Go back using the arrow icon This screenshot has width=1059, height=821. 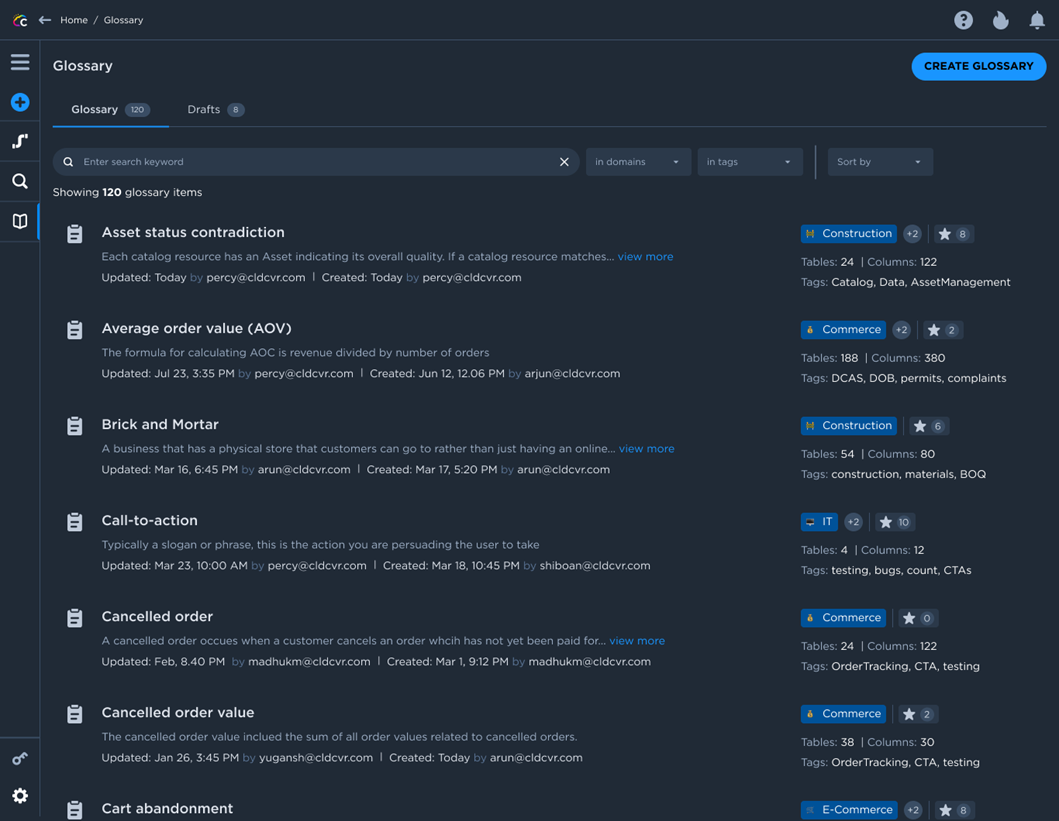(45, 20)
